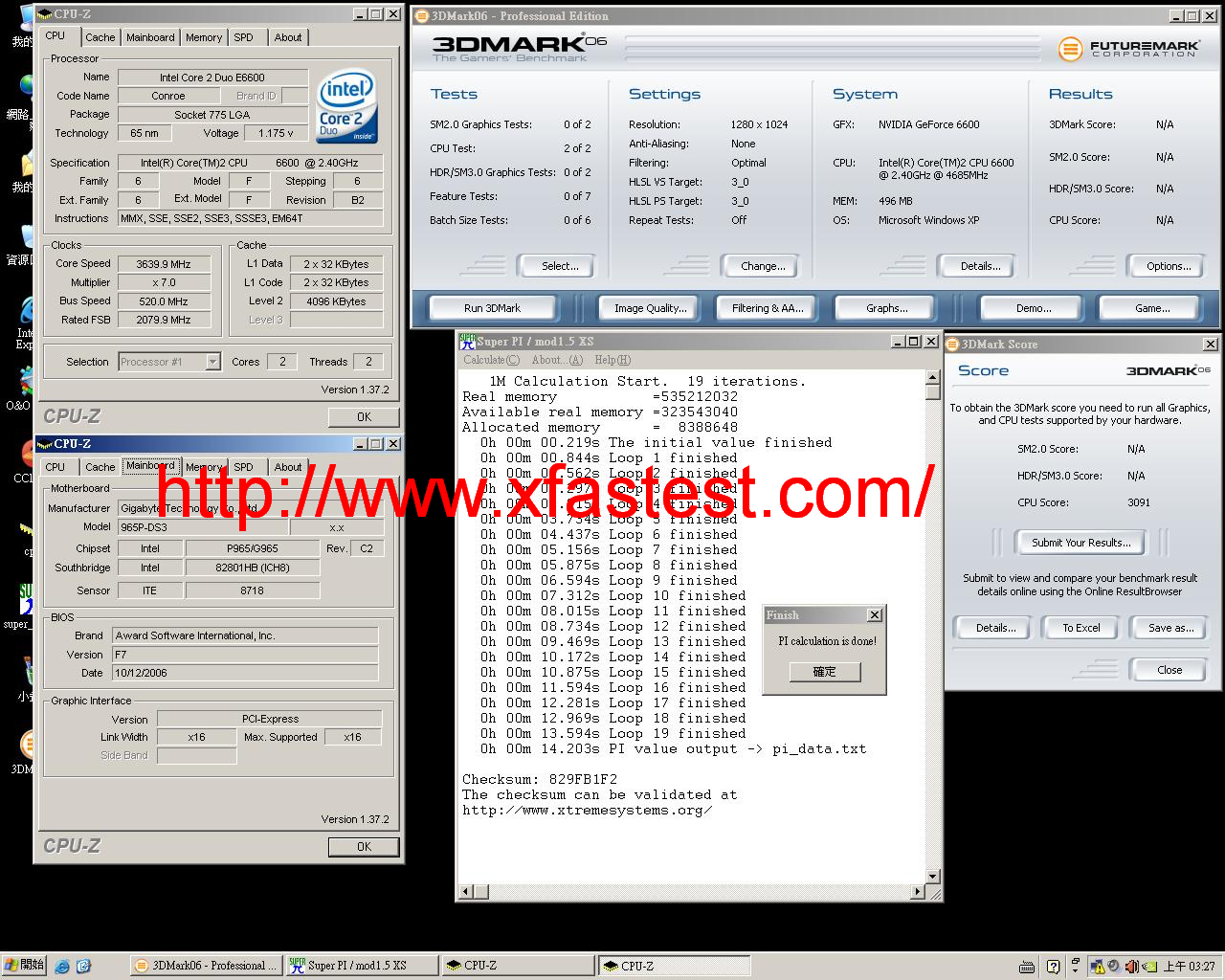Open Memory tab in upper CPU-Z window
Viewport: 1225px width, 980px height.
204,37
